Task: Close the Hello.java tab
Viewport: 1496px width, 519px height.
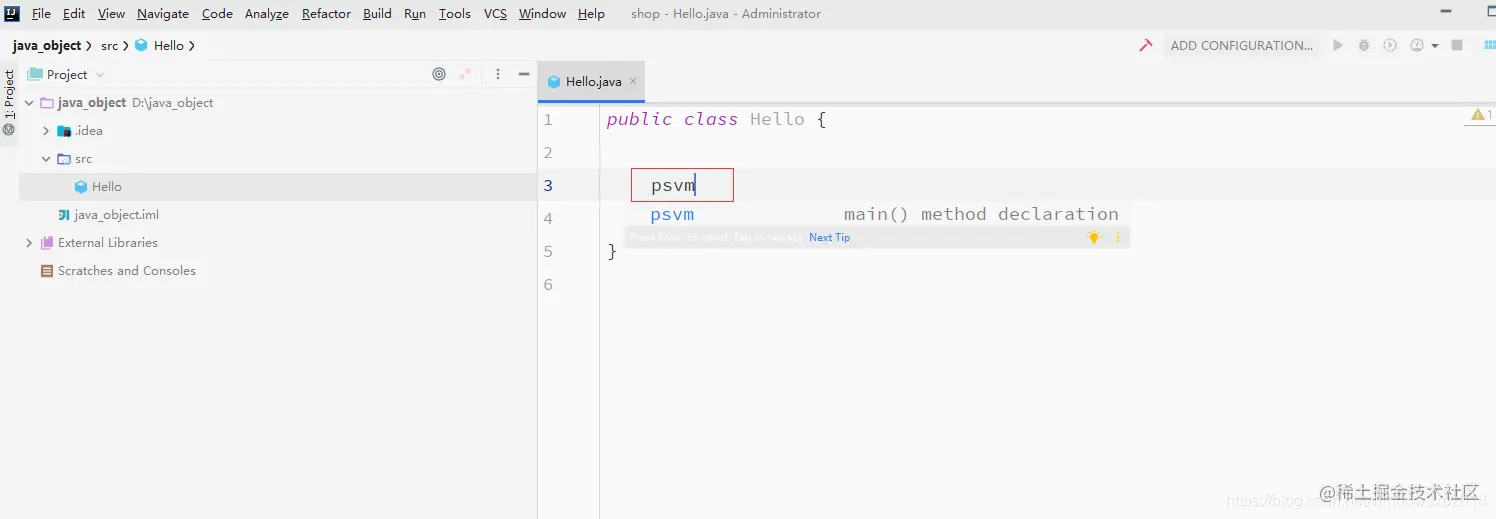Action: tap(633, 82)
